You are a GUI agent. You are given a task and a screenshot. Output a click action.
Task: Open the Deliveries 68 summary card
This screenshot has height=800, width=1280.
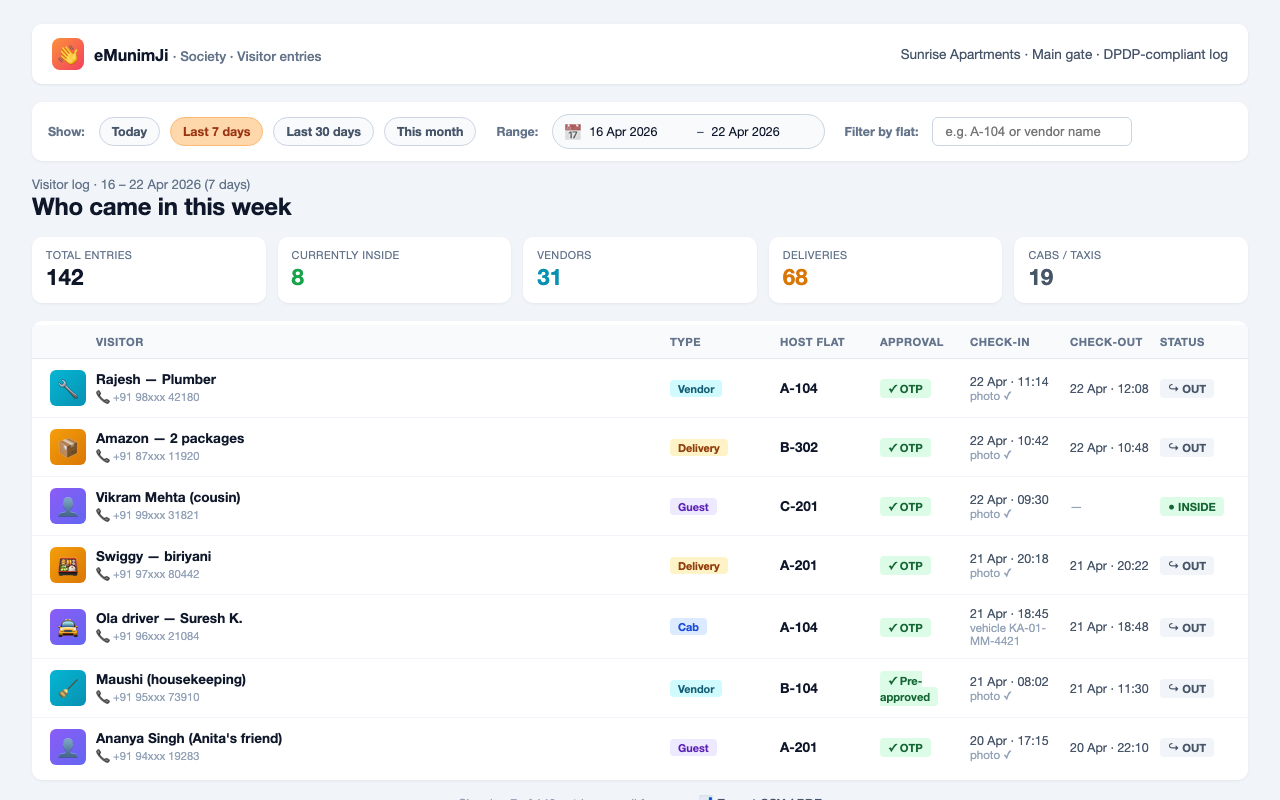pos(885,270)
